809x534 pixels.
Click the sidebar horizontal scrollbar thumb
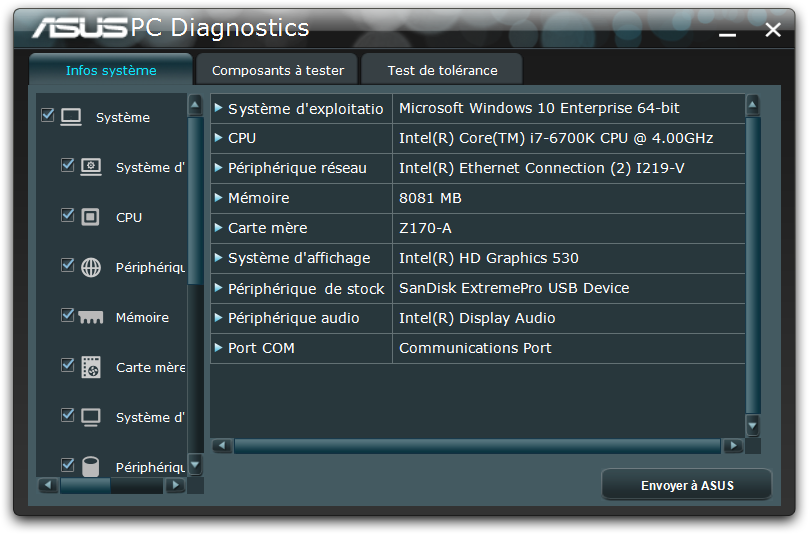pos(85,485)
